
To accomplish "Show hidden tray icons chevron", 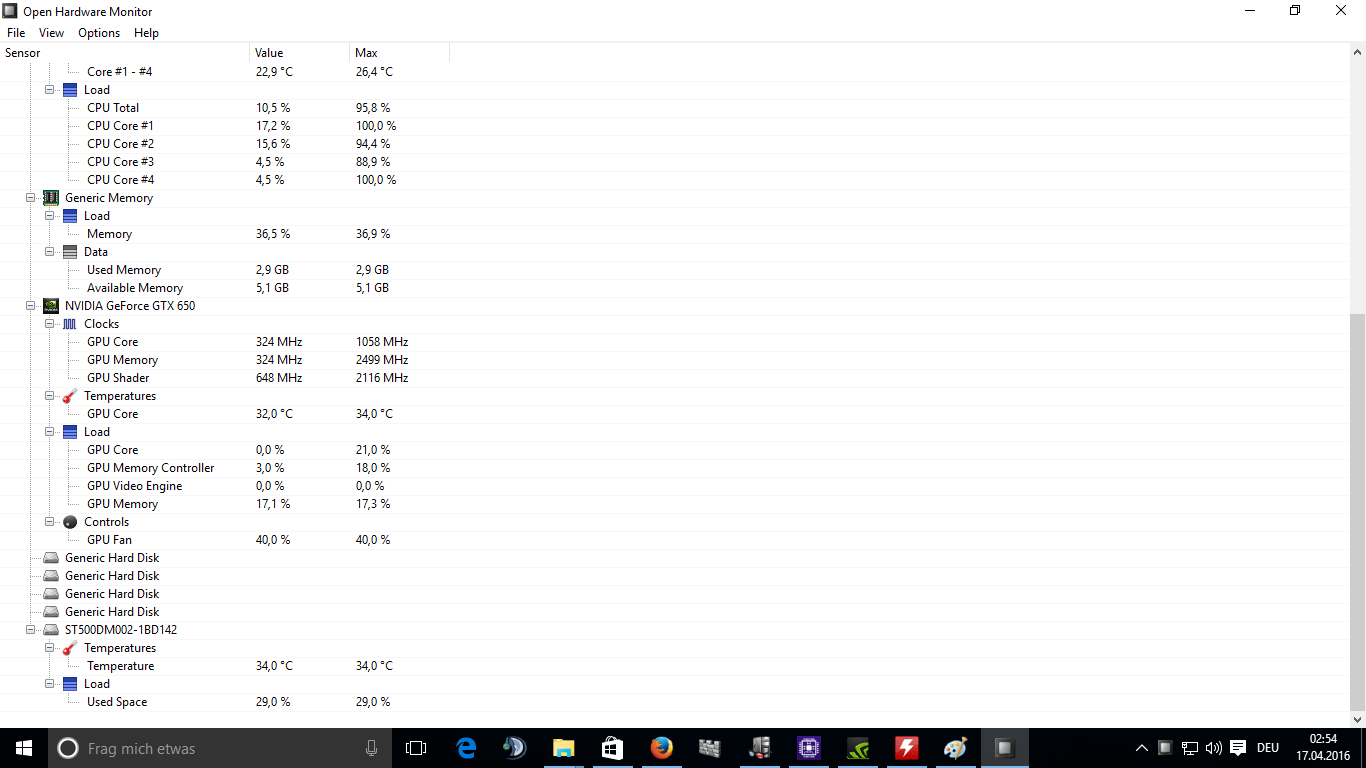I will tap(1142, 748).
